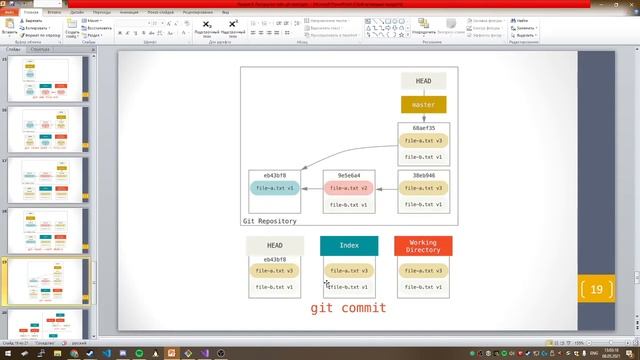640x360 pixels.
Task: Switch to the Структура outline pane tab
Action: [40, 49]
